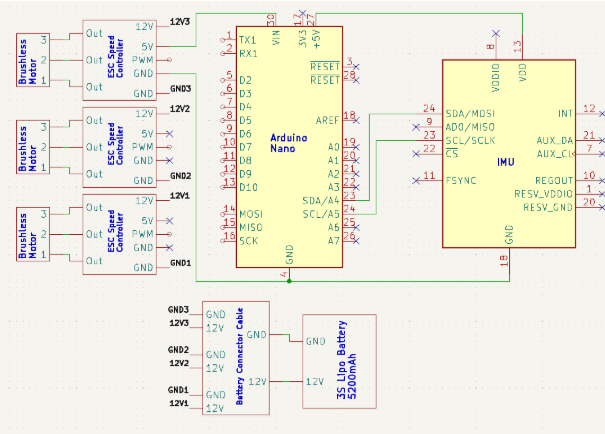
Task: Select Brushless Motor connected to the 12V3 ESC
Action: pyautogui.click(x=33, y=60)
